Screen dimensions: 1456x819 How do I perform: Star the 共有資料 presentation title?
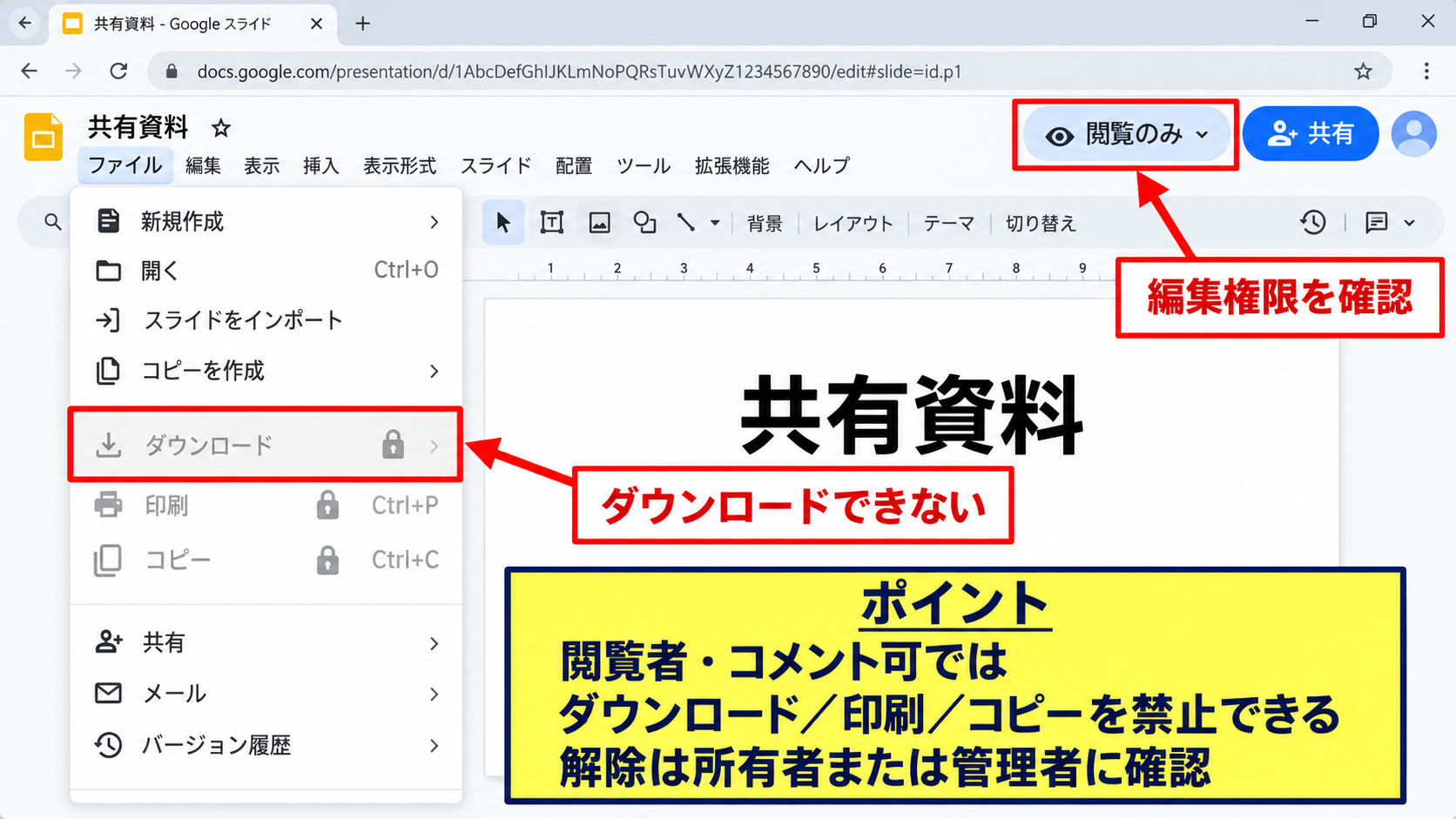click(221, 129)
